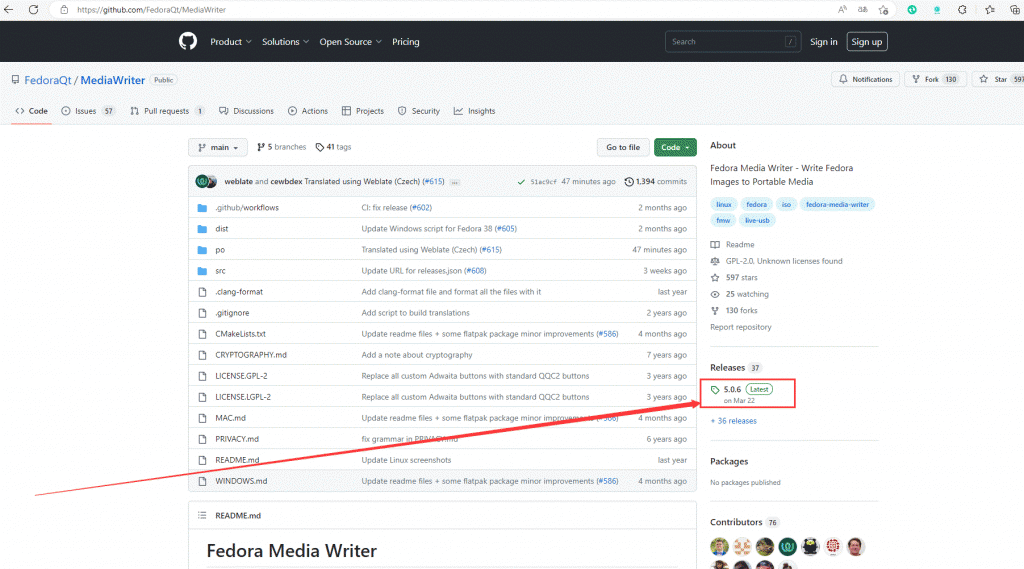Open the 5.0.6 Latest release link
The height and width of the screenshot is (569, 1024).
click(732, 389)
